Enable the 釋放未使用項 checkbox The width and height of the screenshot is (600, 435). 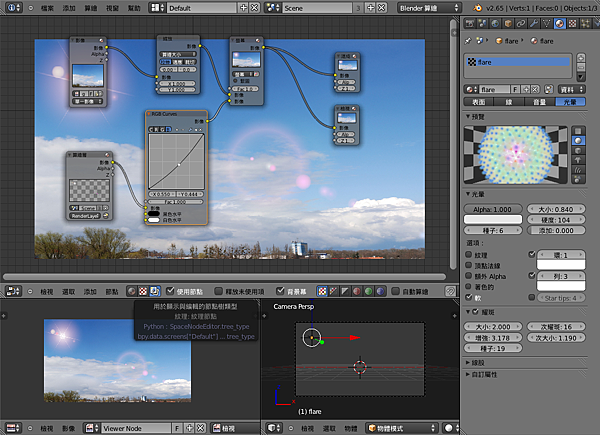(218, 291)
